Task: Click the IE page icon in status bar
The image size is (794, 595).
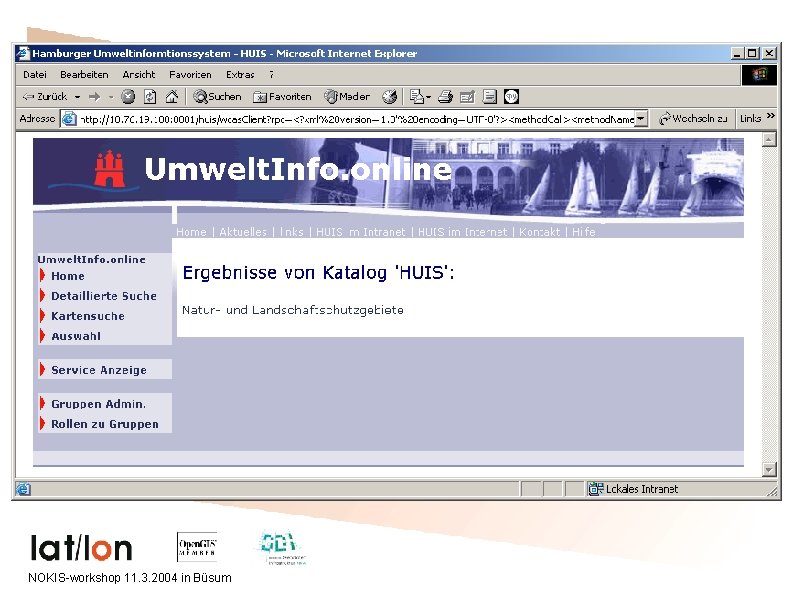Action: 23,489
